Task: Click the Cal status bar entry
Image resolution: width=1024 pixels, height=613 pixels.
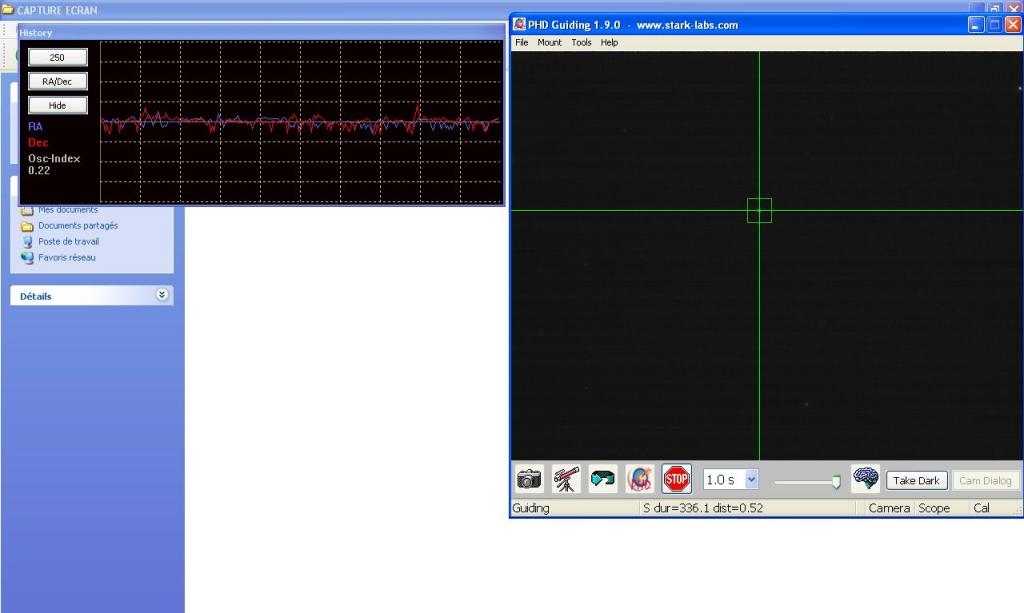Action: tap(982, 508)
